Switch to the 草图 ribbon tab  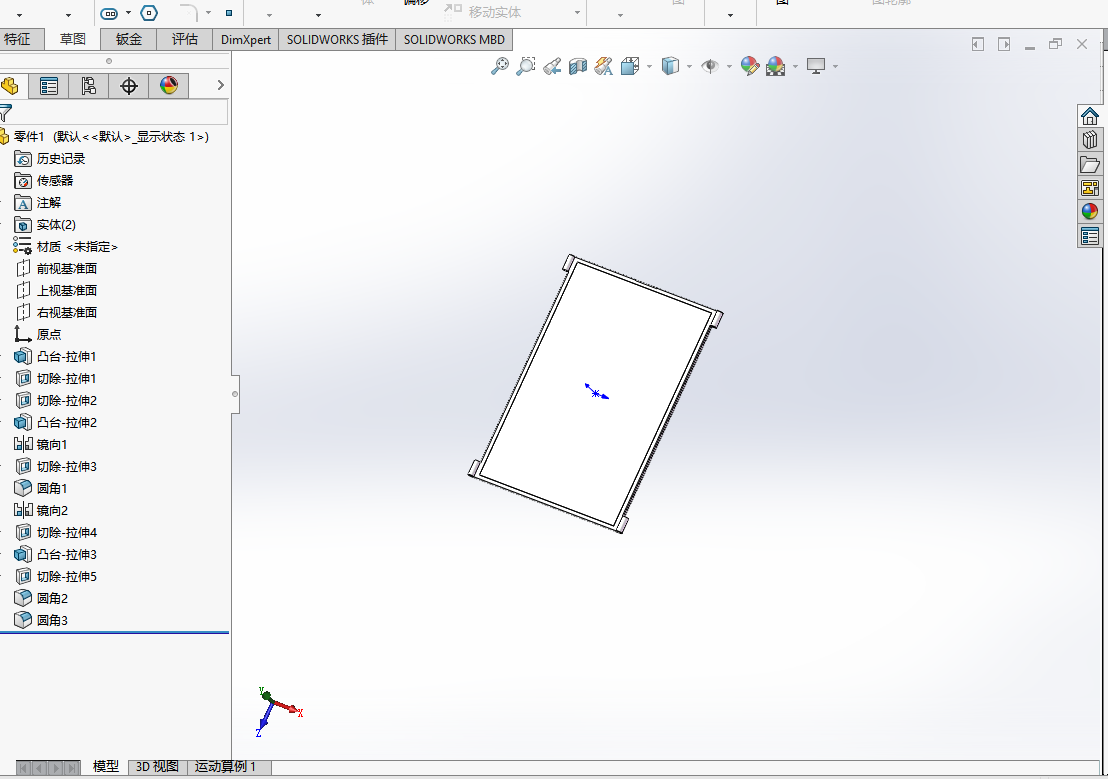pos(72,40)
